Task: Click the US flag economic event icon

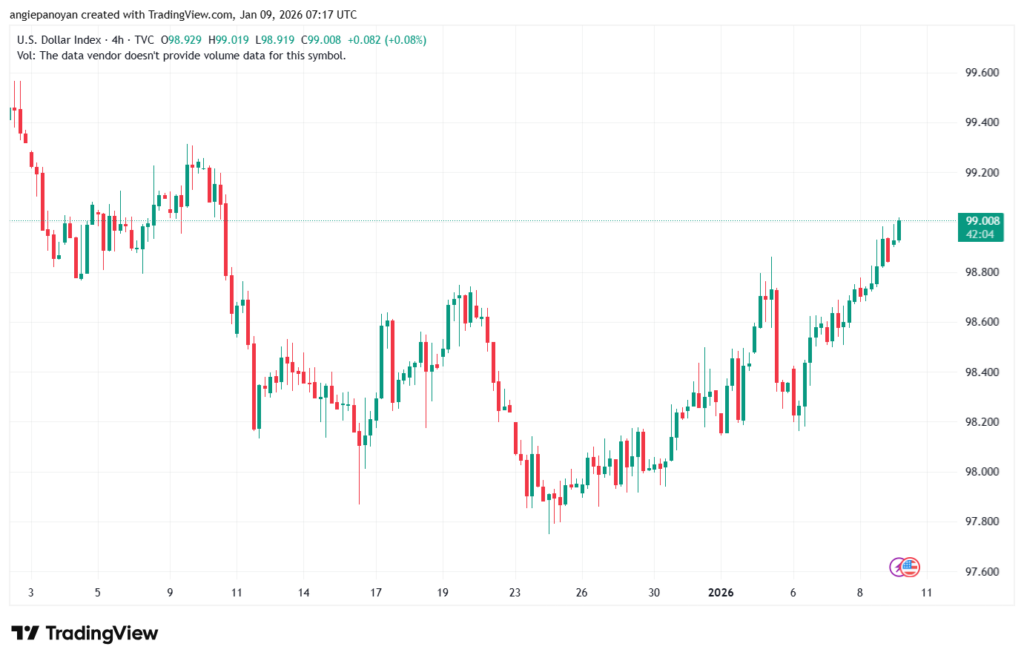Action: pyautogui.click(x=910, y=567)
